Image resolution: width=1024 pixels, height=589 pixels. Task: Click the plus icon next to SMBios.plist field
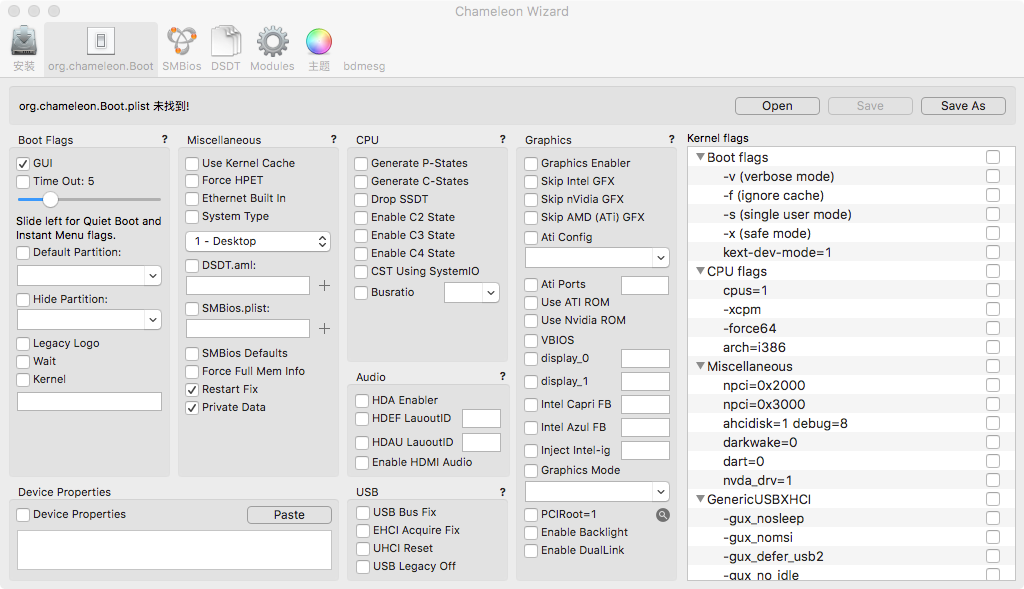coord(324,328)
